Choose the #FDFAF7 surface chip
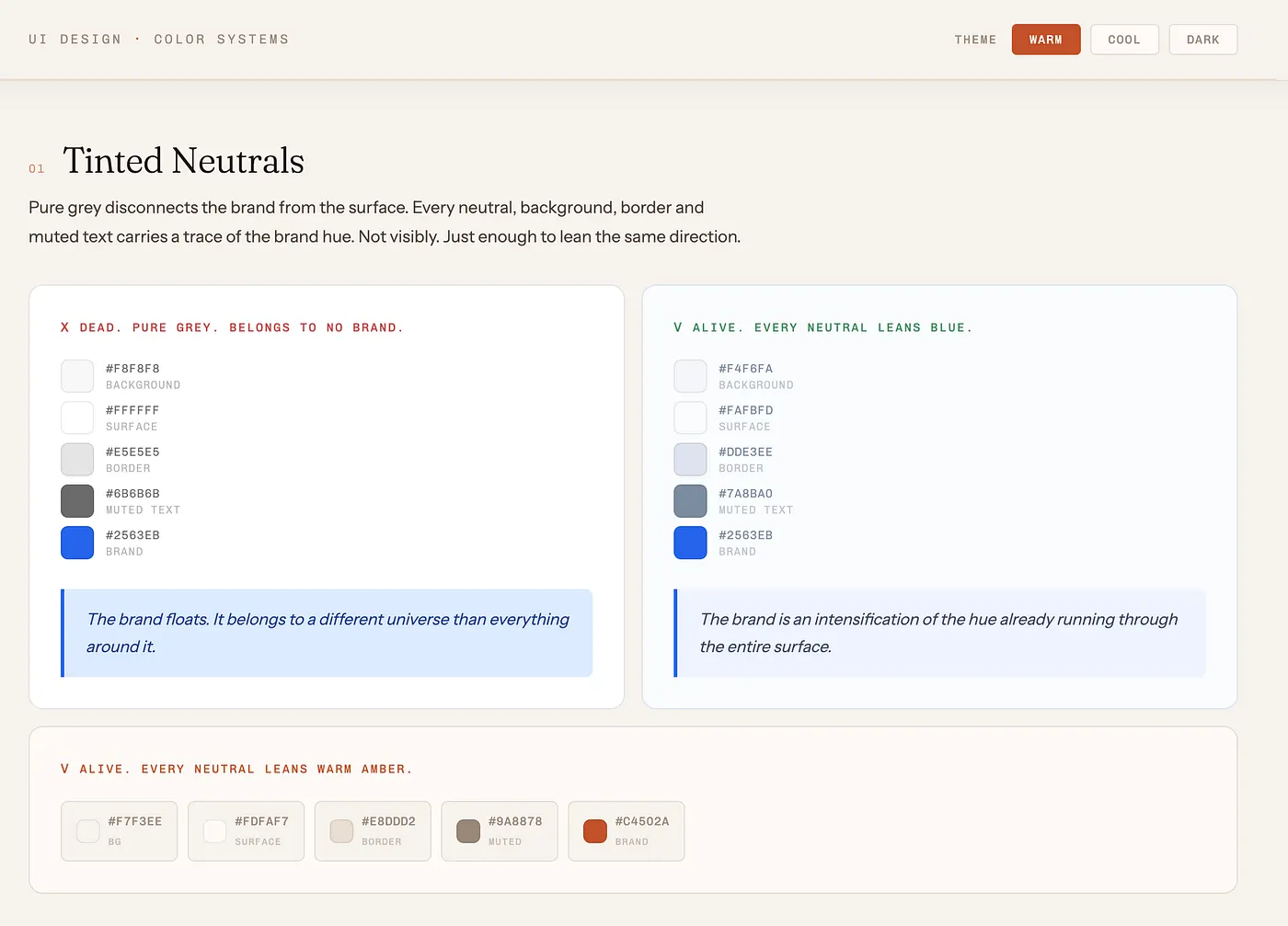The height and width of the screenshot is (926, 1288). point(246,831)
